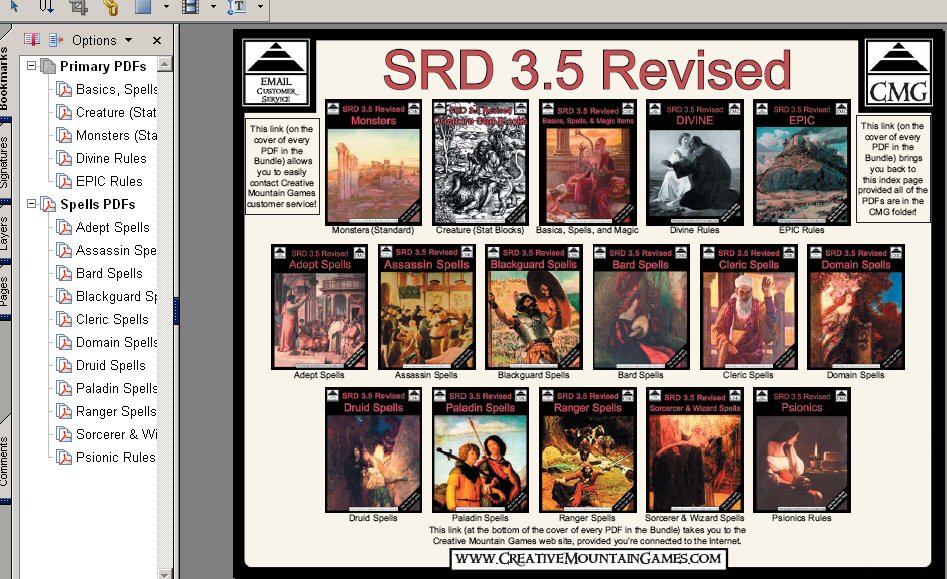Open the Basics, Spells & Magic Items cover
The image size is (947, 579).
[587, 162]
